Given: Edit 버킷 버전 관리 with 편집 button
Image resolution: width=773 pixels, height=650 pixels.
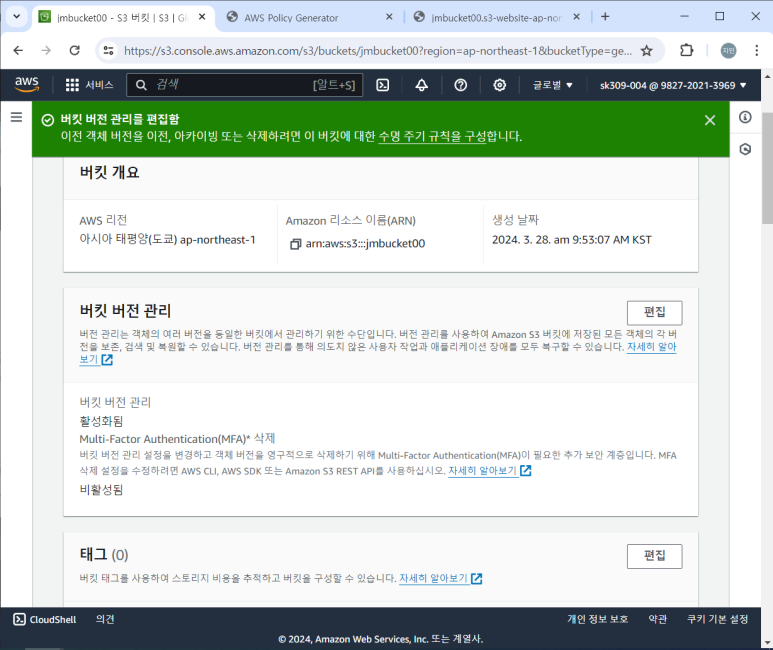Looking at the screenshot, I should coord(654,313).
